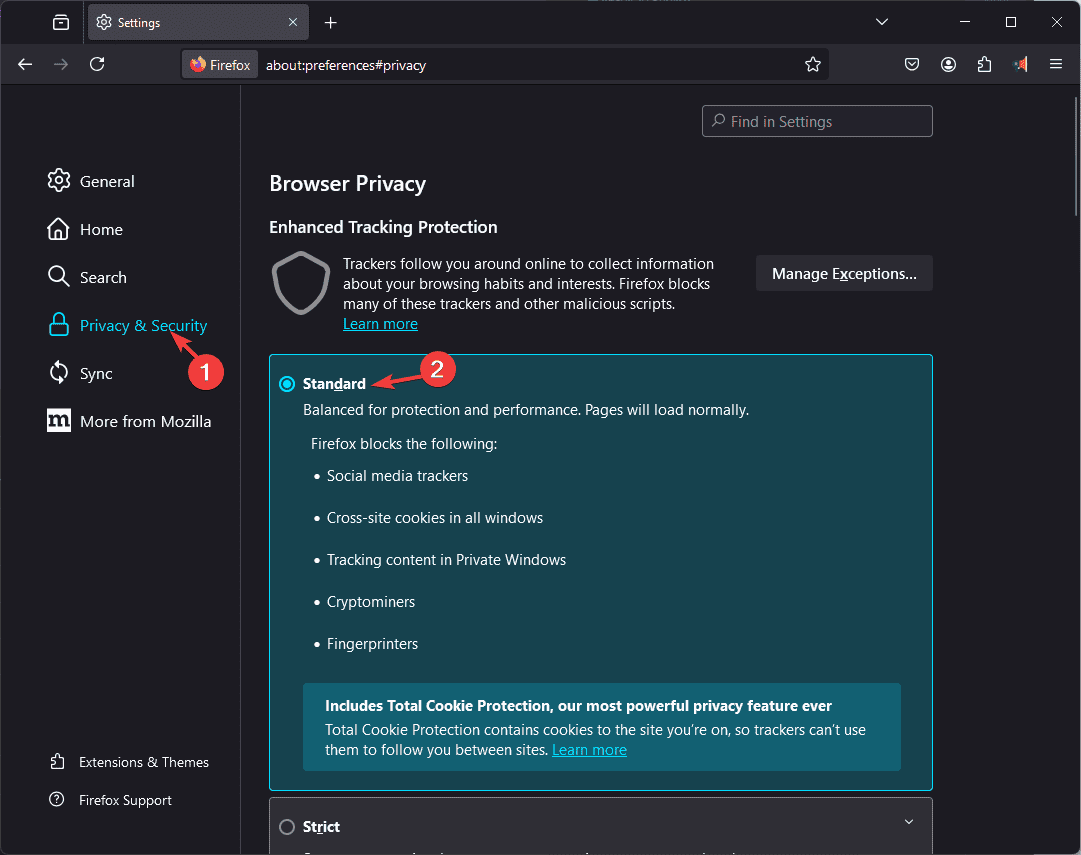Screen dimensions: 1081x855
Task: Click the Find in Settings search box
Action: click(817, 121)
